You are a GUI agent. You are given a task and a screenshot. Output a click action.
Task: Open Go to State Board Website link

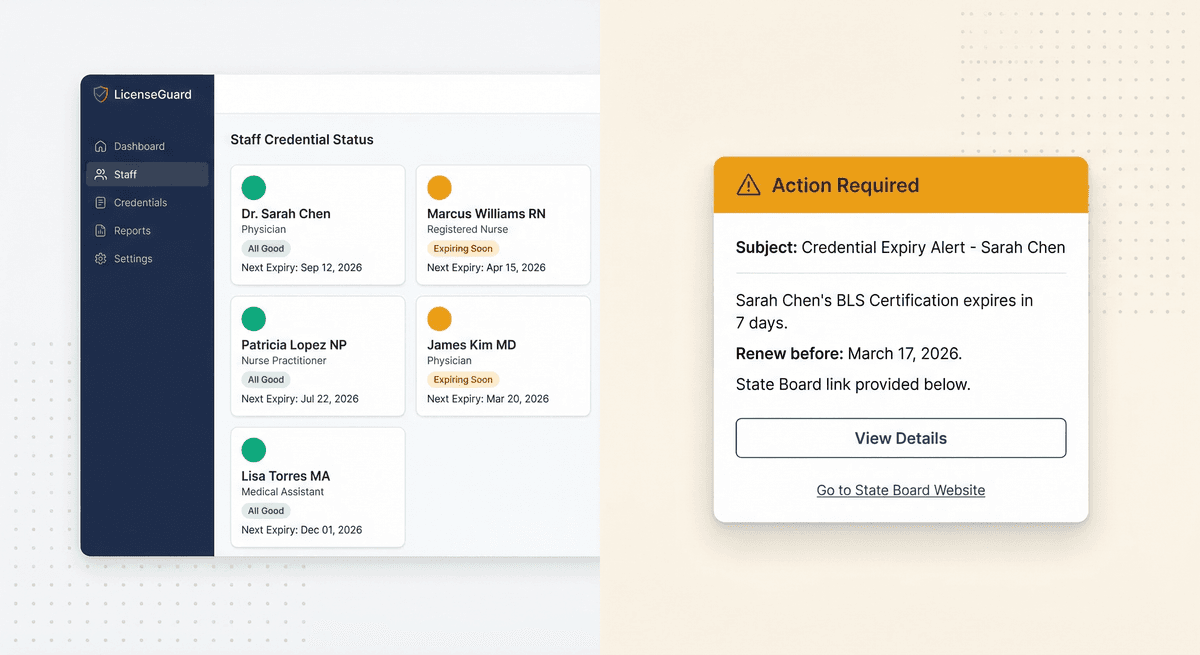tap(900, 490)
